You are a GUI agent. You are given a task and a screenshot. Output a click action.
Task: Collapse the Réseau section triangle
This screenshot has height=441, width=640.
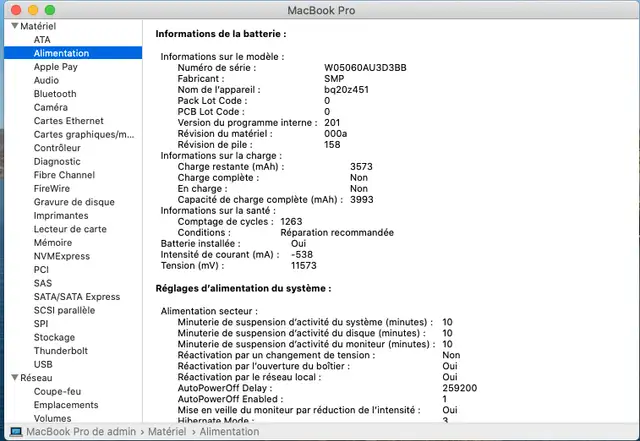(15, 378)
